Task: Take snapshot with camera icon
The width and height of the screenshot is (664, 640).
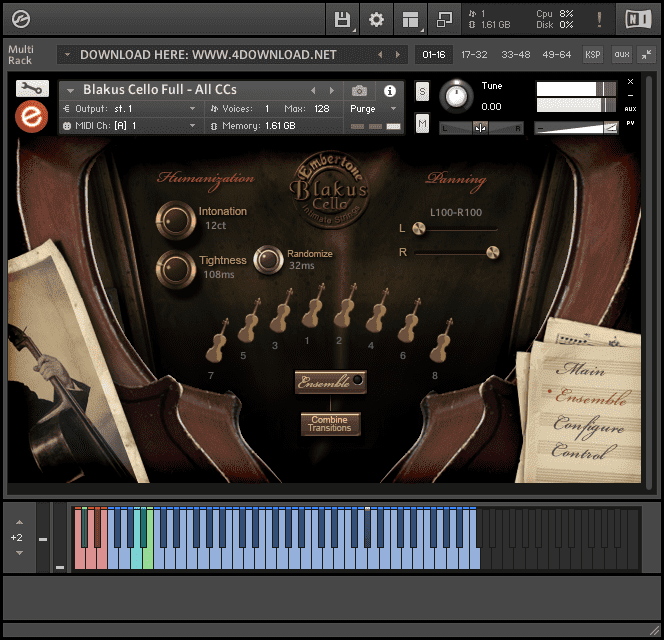Action: pos(359,91)
